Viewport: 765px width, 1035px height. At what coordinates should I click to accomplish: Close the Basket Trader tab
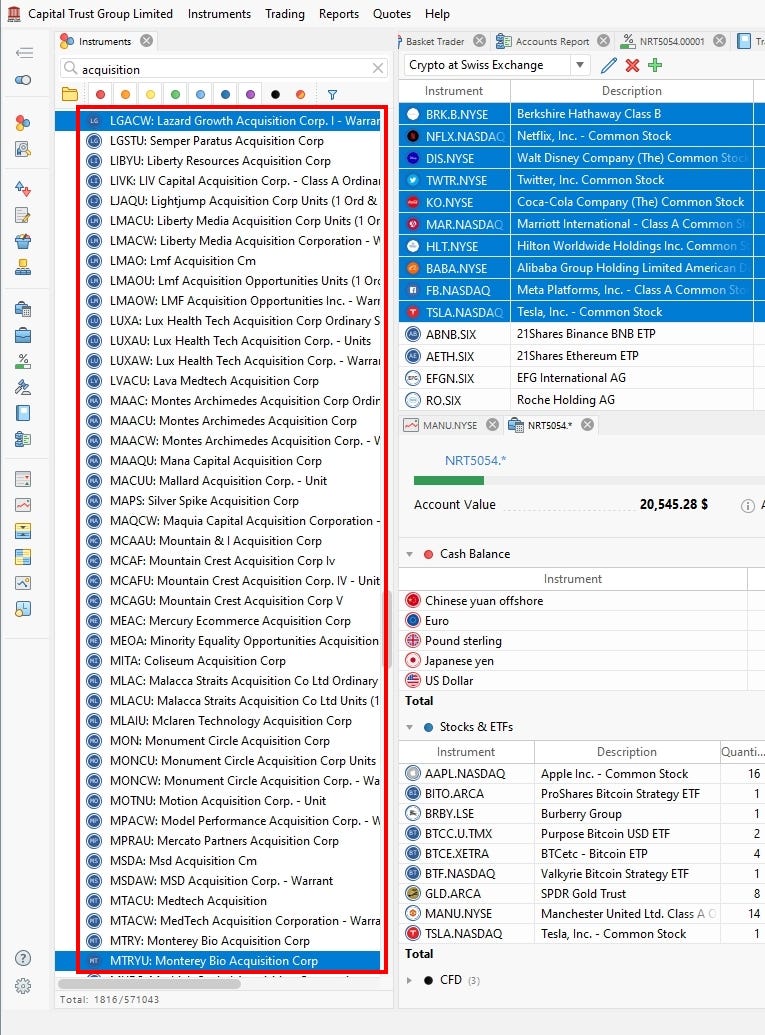[480, 41]
